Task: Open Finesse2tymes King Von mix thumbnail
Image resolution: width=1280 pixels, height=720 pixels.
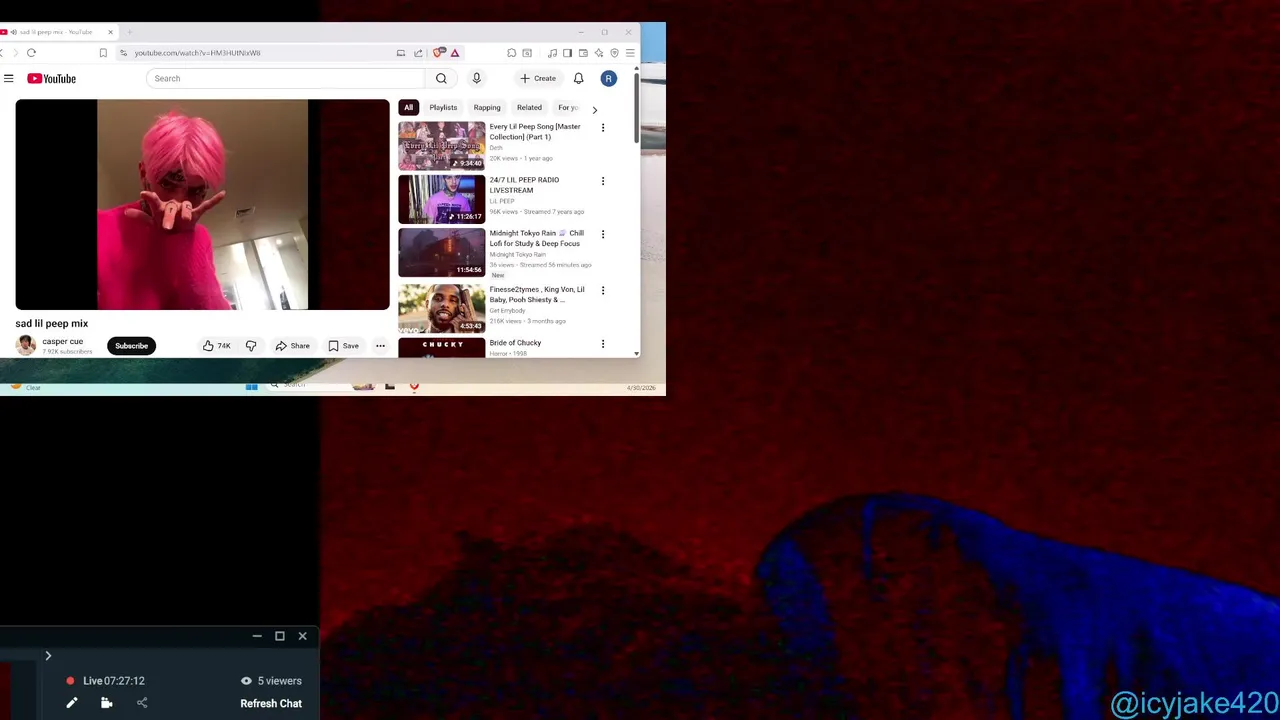Action: [441, 308]
